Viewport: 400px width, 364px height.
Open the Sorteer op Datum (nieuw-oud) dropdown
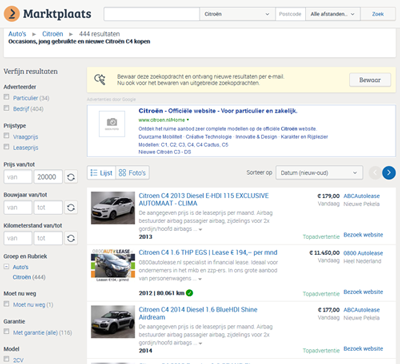tap(319, 173)
